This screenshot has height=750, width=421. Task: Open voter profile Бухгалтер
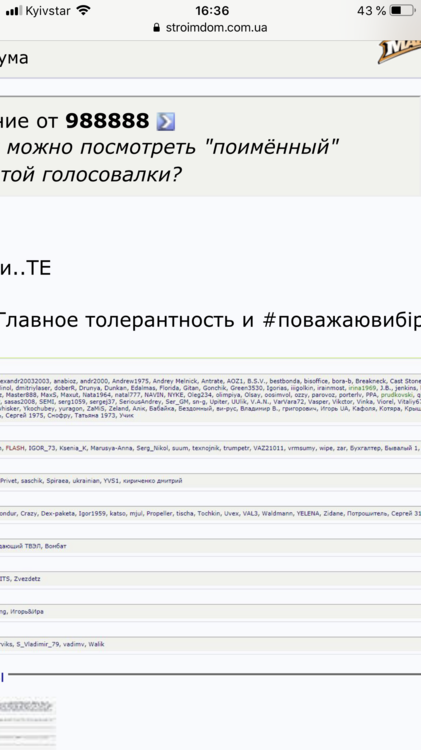366,448
